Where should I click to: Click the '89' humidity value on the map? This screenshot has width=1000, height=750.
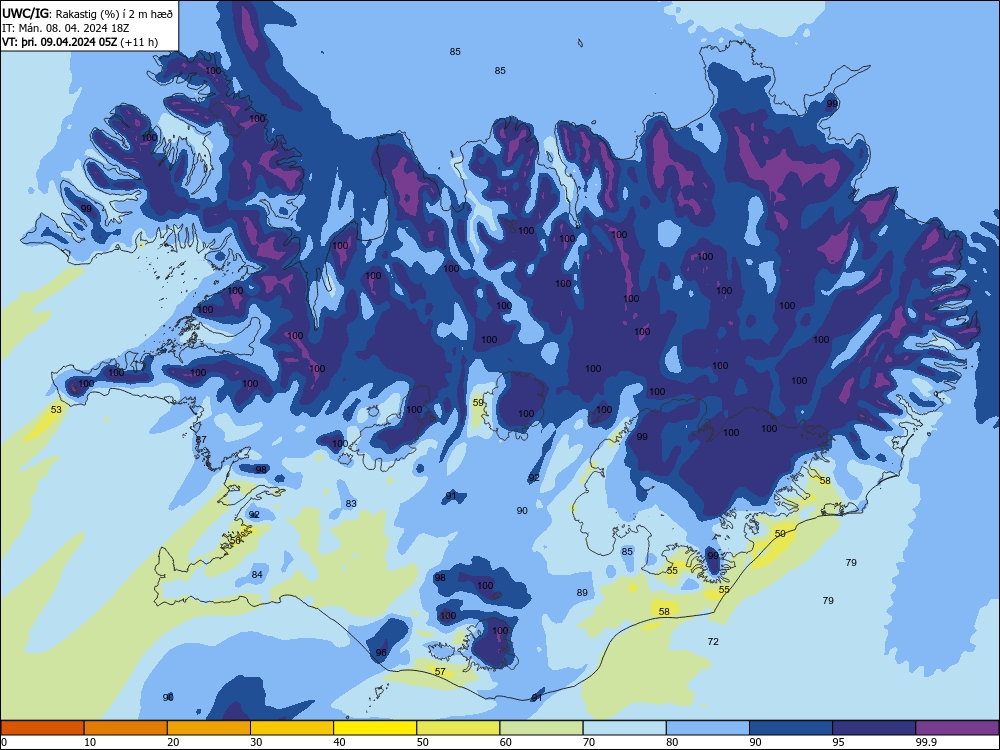point(582,592)
